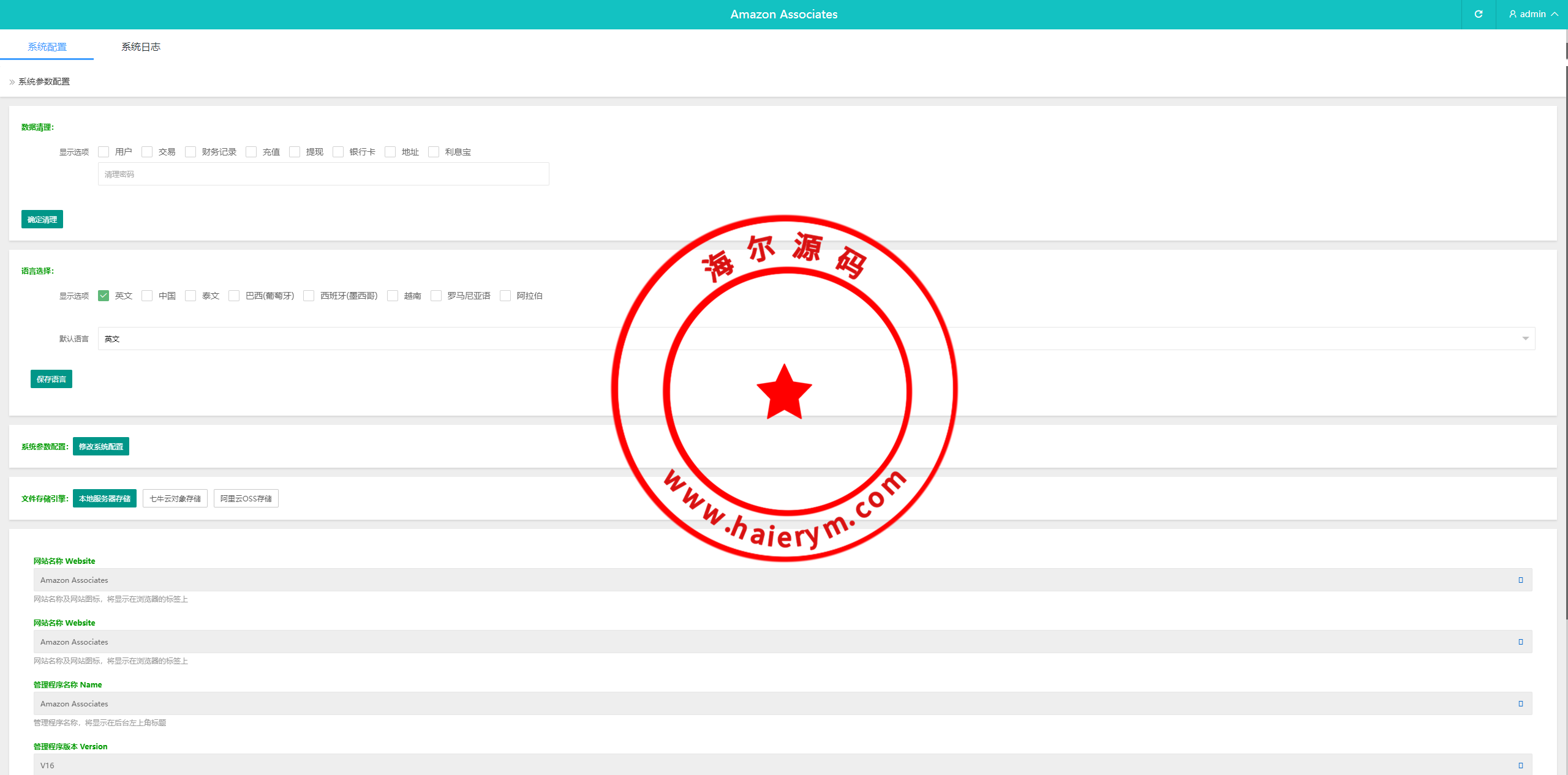
Task: Enable the 中国 language checkbox
Action: click(x=147, y=296)
